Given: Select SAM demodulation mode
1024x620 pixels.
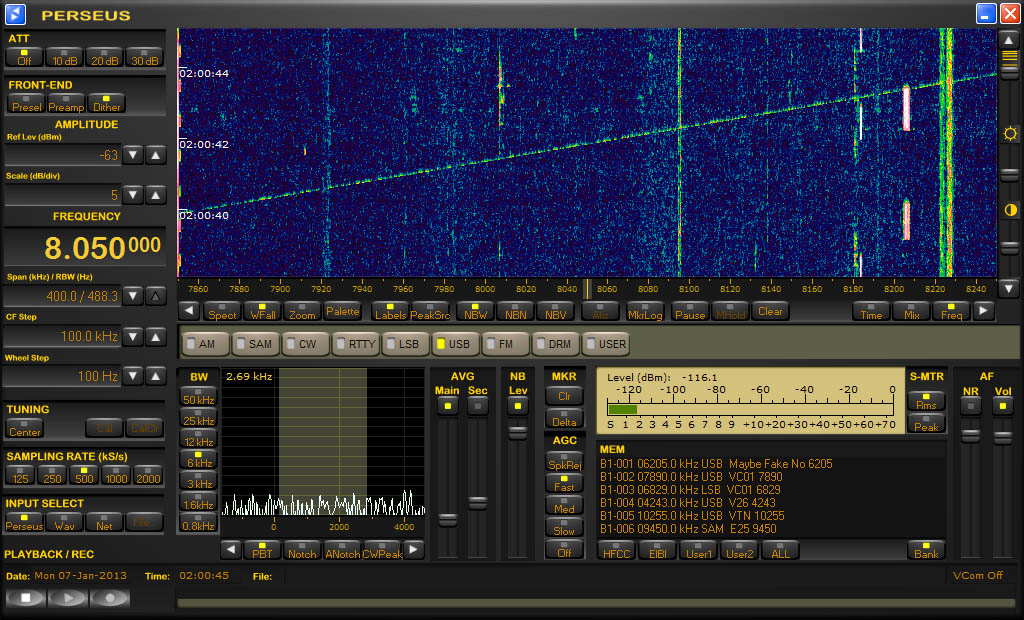Looking at the screenshot, I should (x=255, y=344).
